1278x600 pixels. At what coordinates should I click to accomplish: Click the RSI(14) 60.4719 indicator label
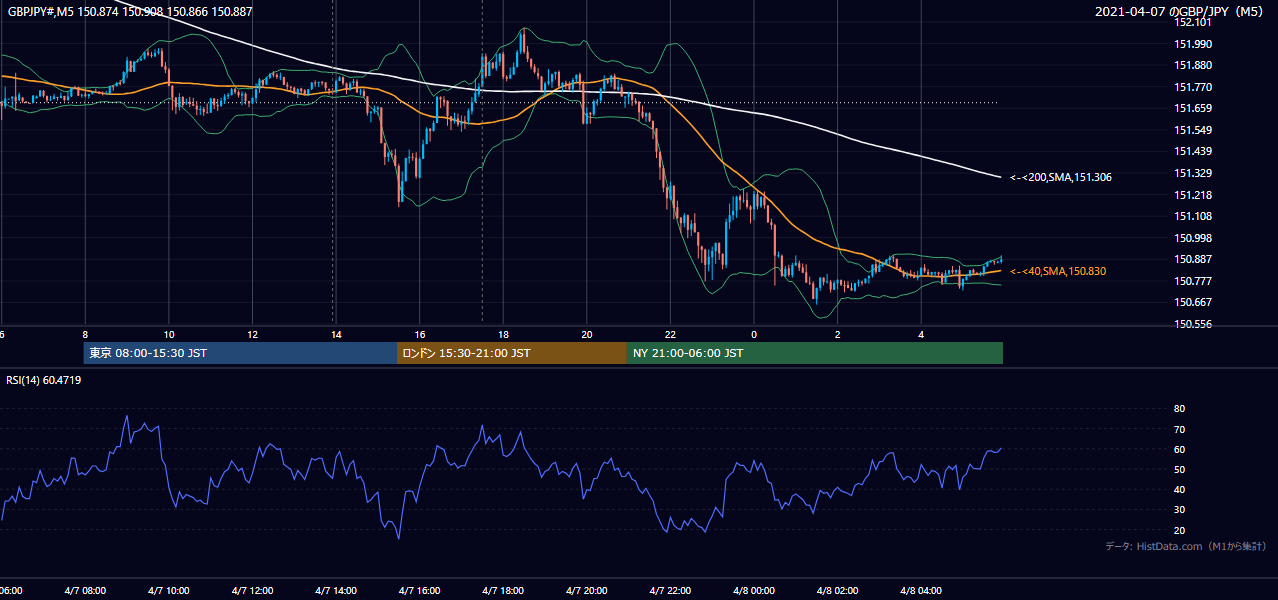click(x=44, y=380)
